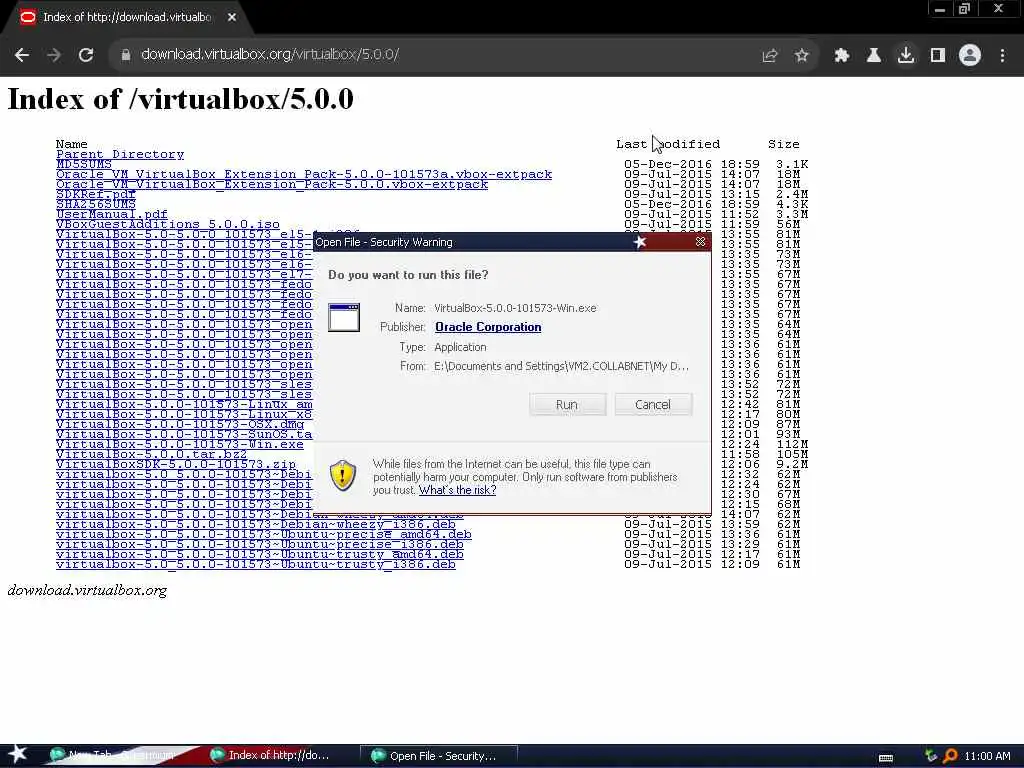1024x768 pixels.
Task: Click the 11:00 AM clock
Action: coord(987,756)
